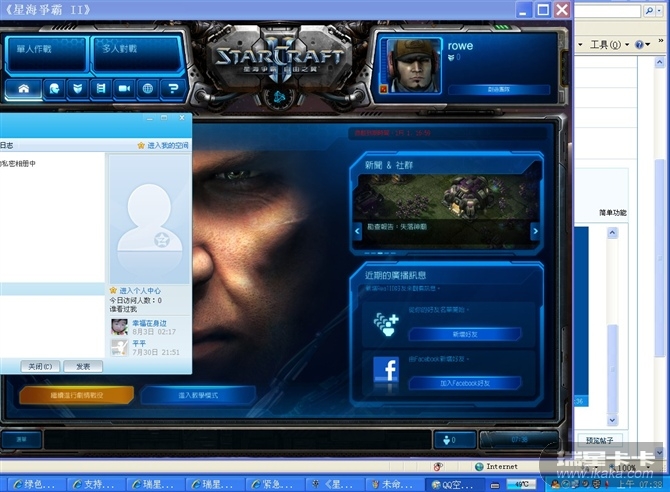
Task: Click the default avatar silhouette in QQ window
Action: (150, 219)
